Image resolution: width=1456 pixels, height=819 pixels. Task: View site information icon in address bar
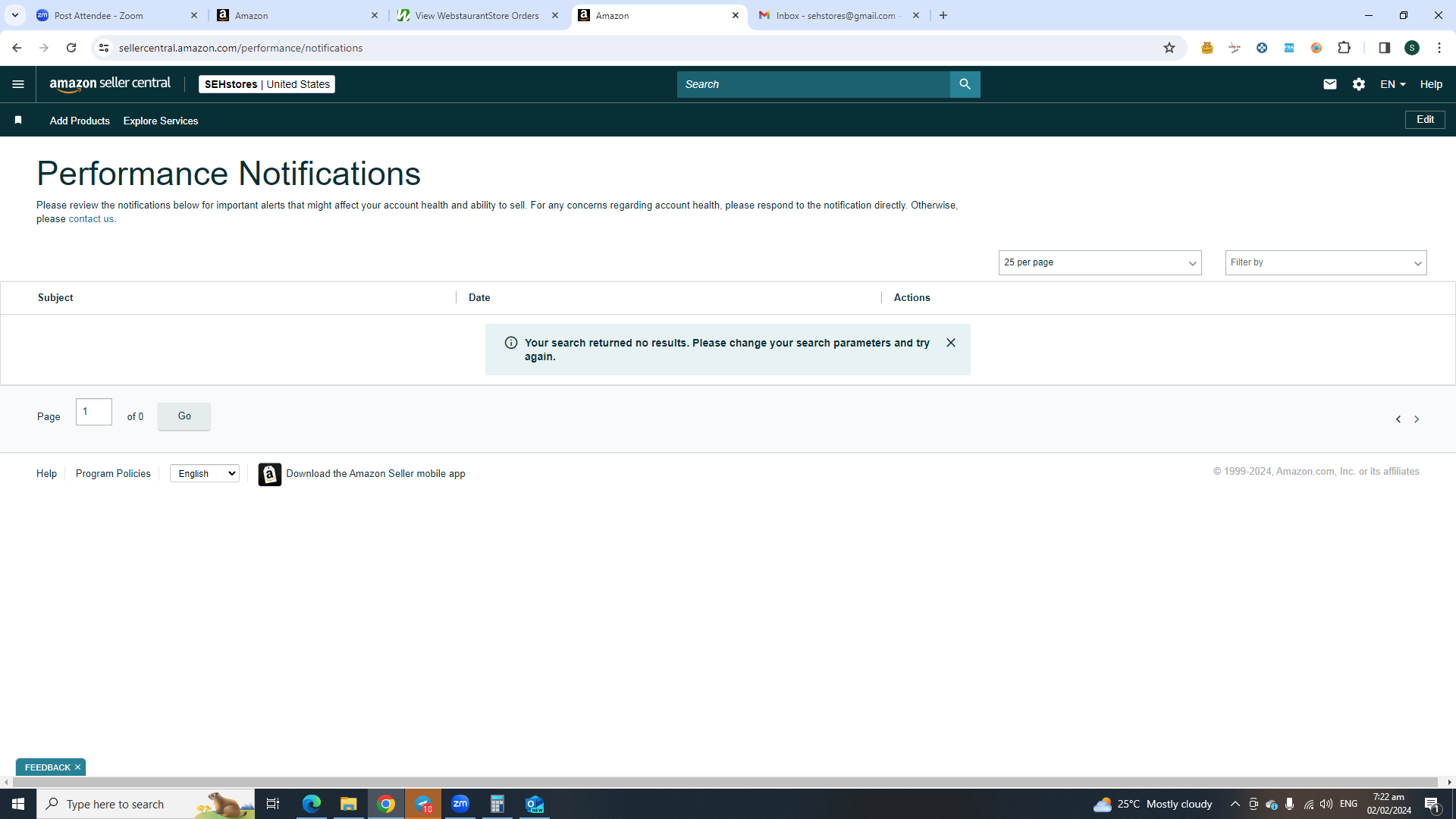pos(104,48)
